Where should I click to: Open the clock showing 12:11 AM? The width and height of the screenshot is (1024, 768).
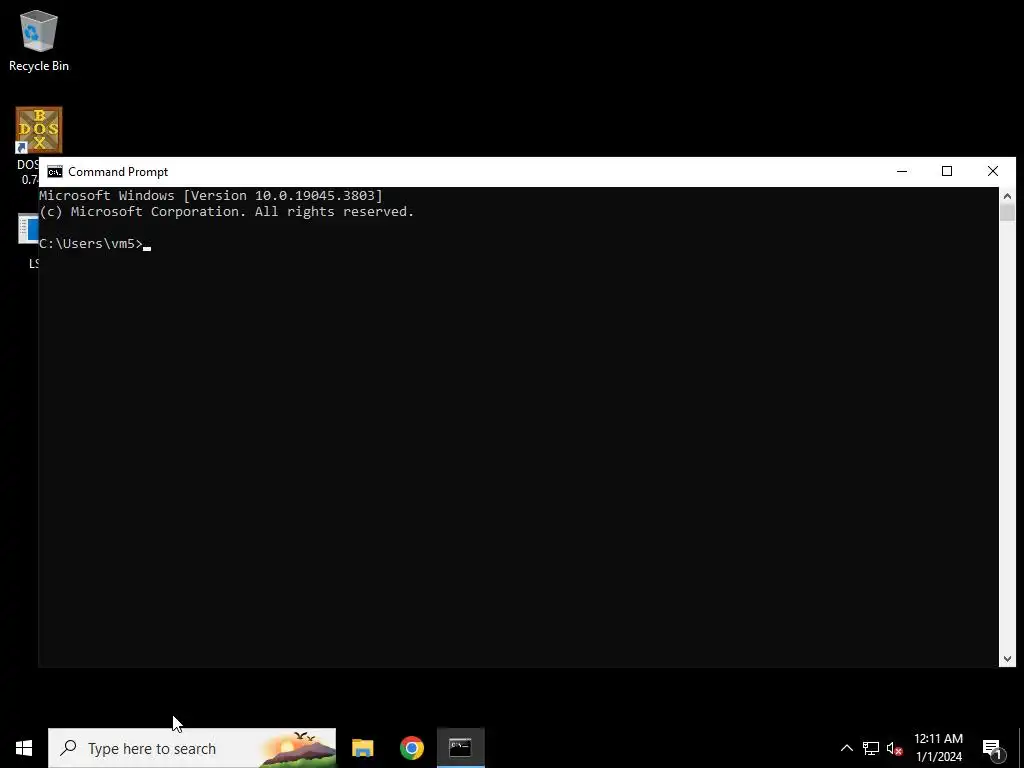pos(938,748)
